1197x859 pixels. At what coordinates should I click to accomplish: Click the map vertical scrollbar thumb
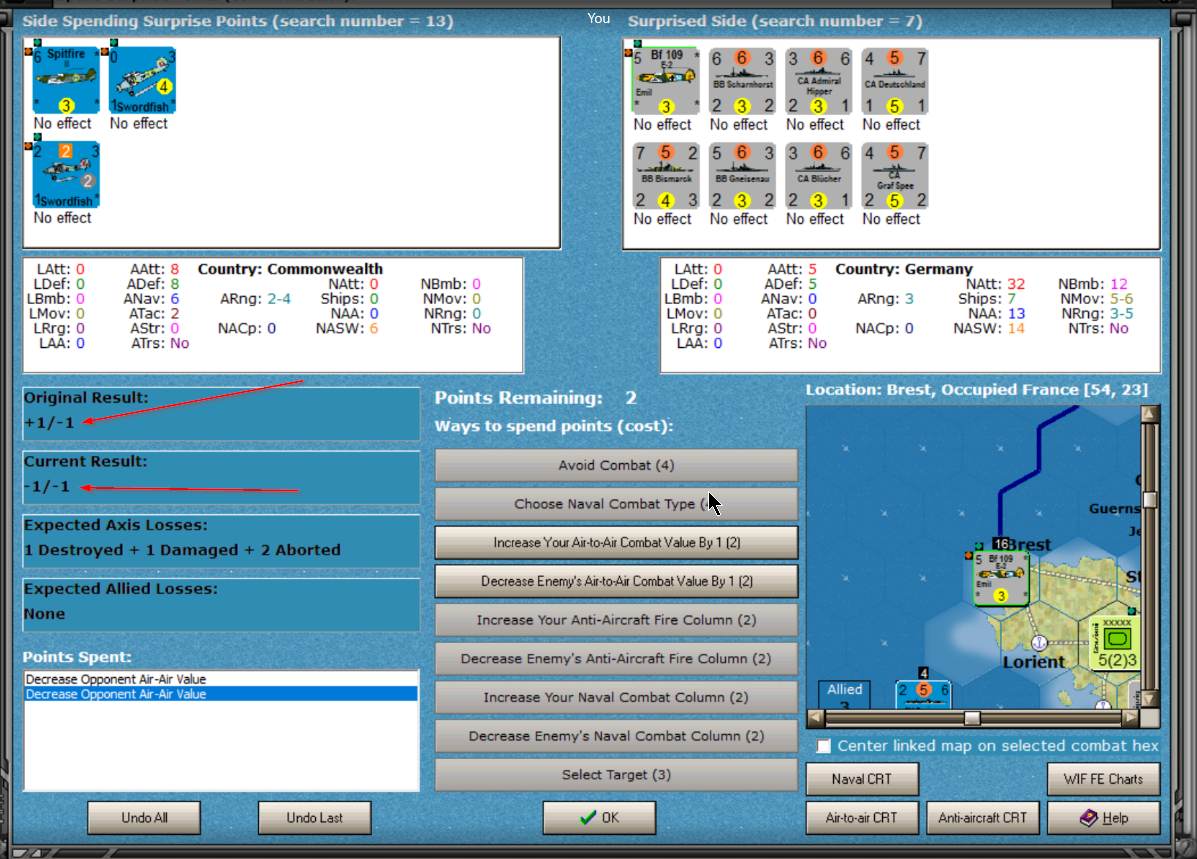pos(1150,500)
